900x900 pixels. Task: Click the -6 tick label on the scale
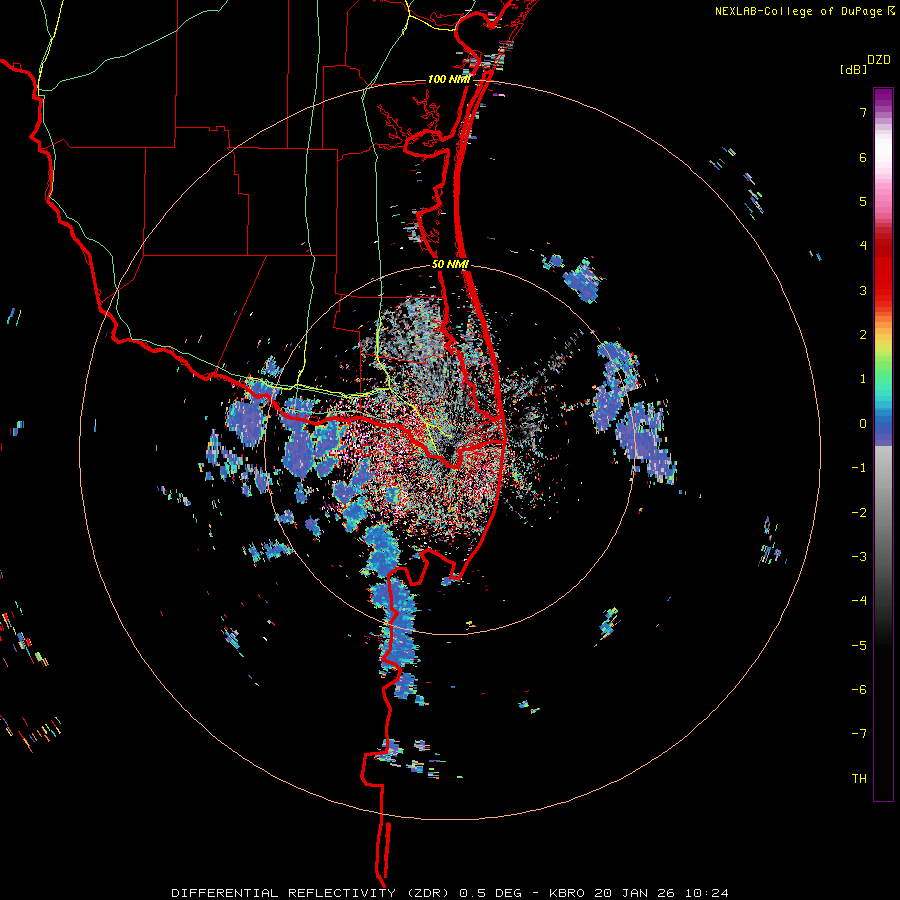pos(859,690)
